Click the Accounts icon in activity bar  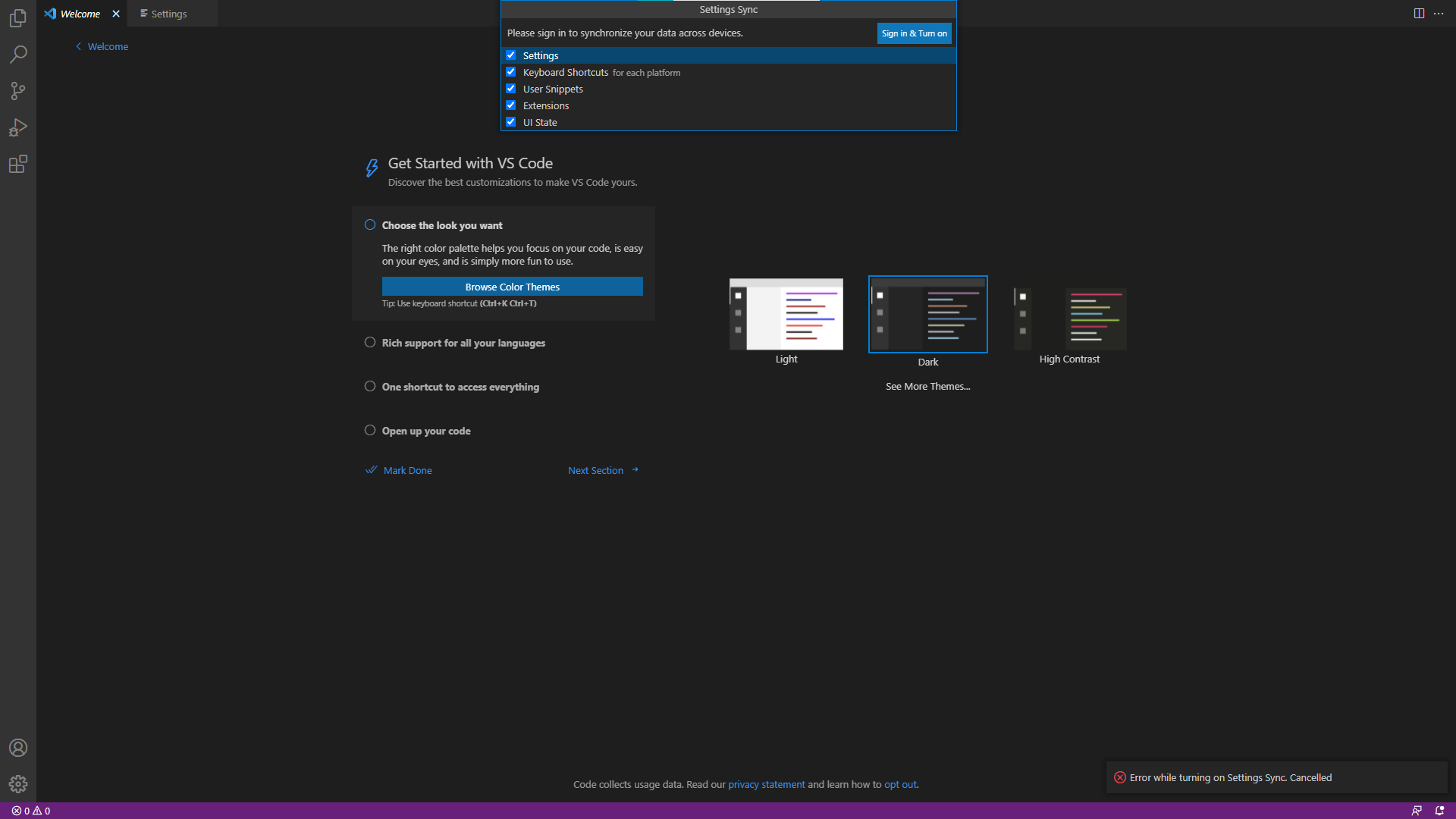pyautogui.click(x=18, y=748)
